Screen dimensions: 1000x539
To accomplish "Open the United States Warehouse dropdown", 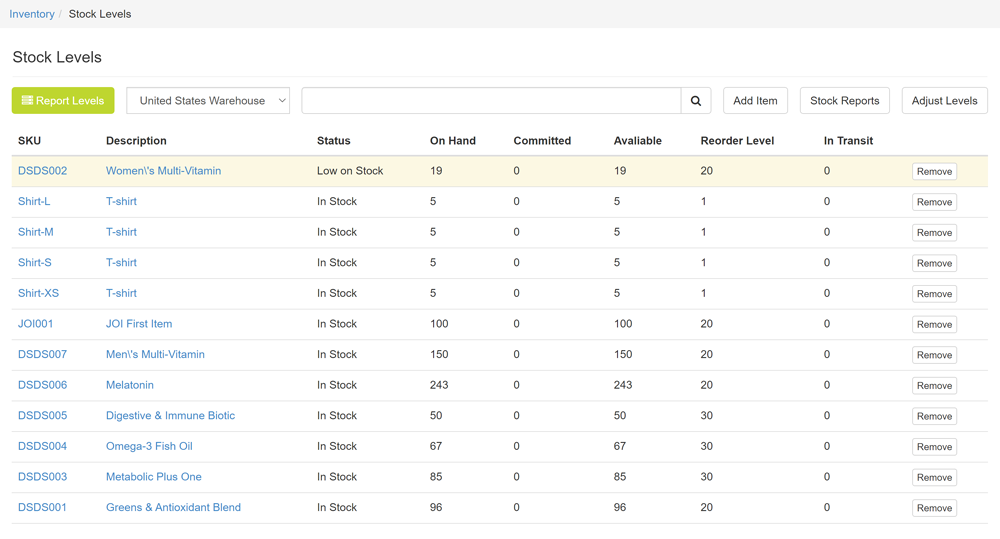I will [x=208, y=101].
